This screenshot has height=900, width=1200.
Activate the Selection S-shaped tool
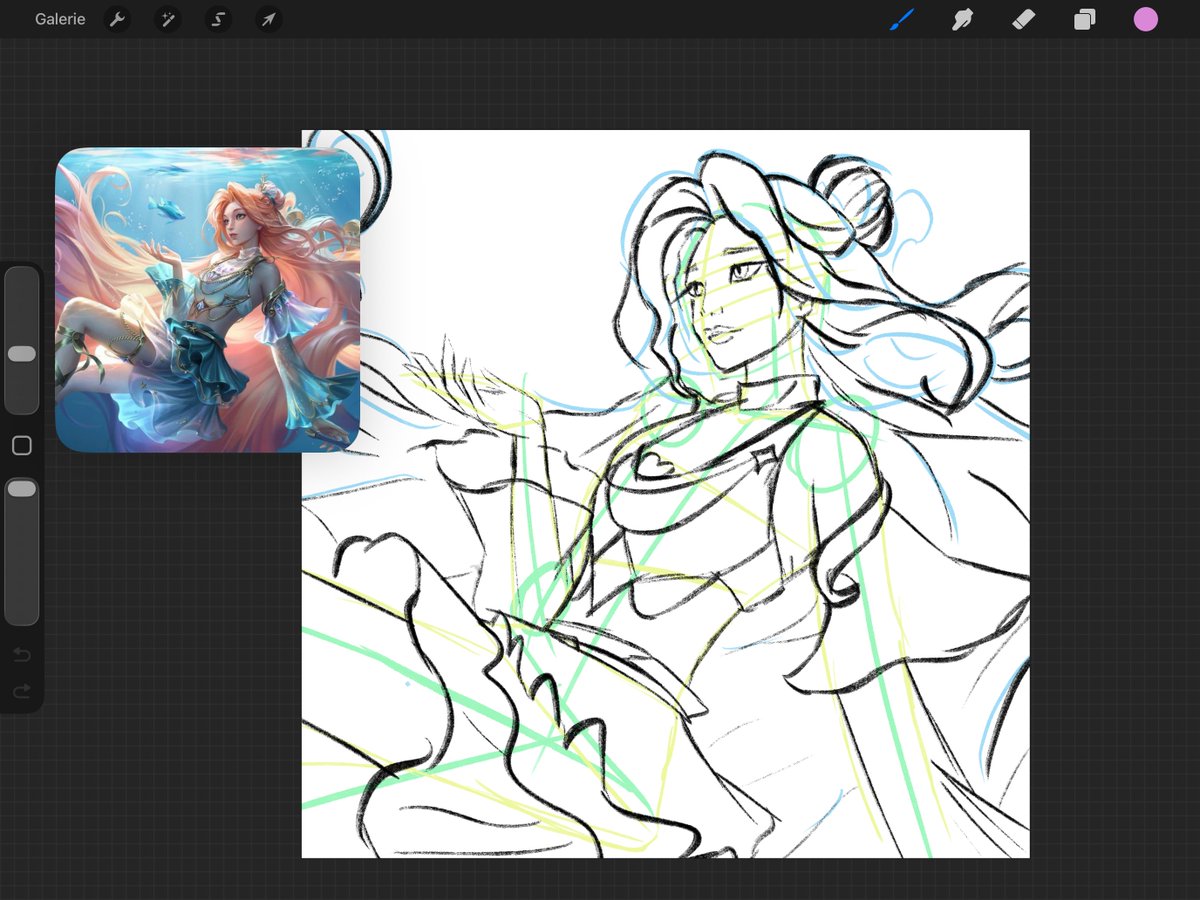[x=218, y=19]
